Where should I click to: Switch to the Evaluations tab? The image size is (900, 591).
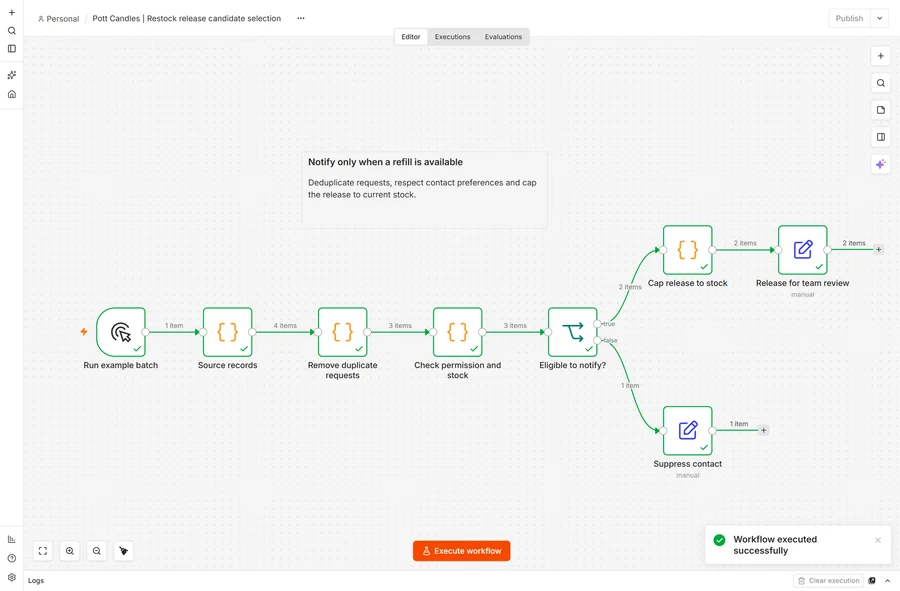(503, 37)
